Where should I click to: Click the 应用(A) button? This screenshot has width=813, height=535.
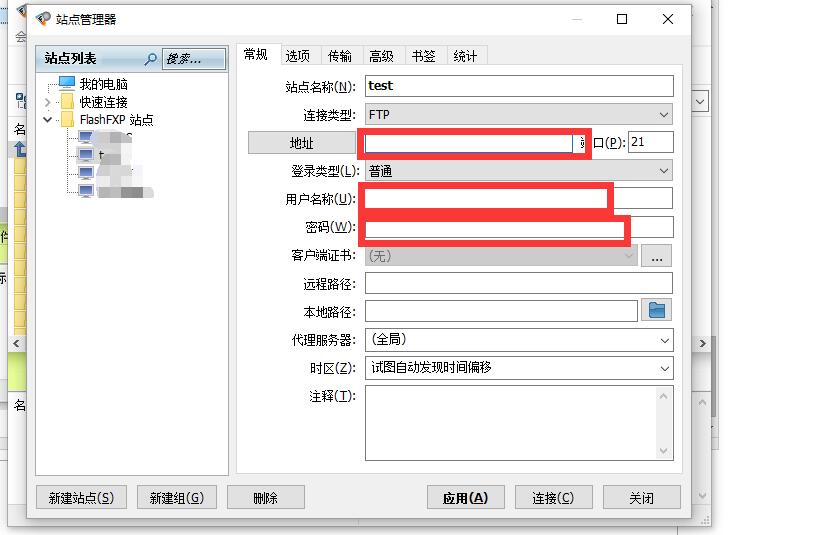coord(466,498)
